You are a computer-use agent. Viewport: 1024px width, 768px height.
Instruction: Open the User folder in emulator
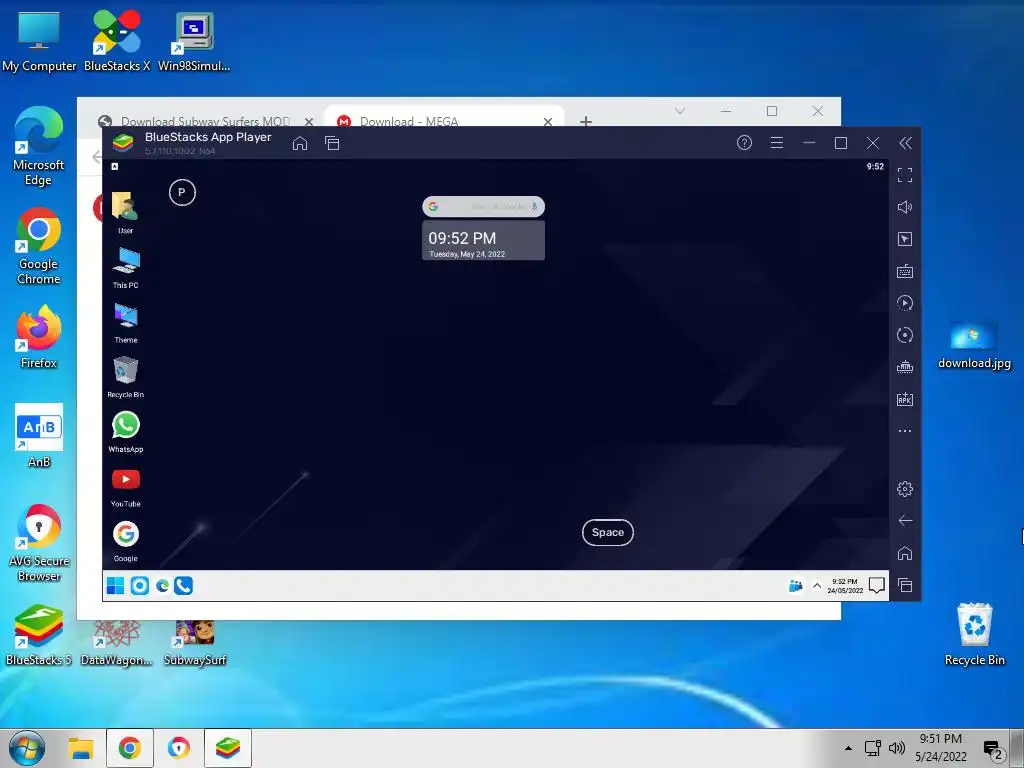coord(125,212)
